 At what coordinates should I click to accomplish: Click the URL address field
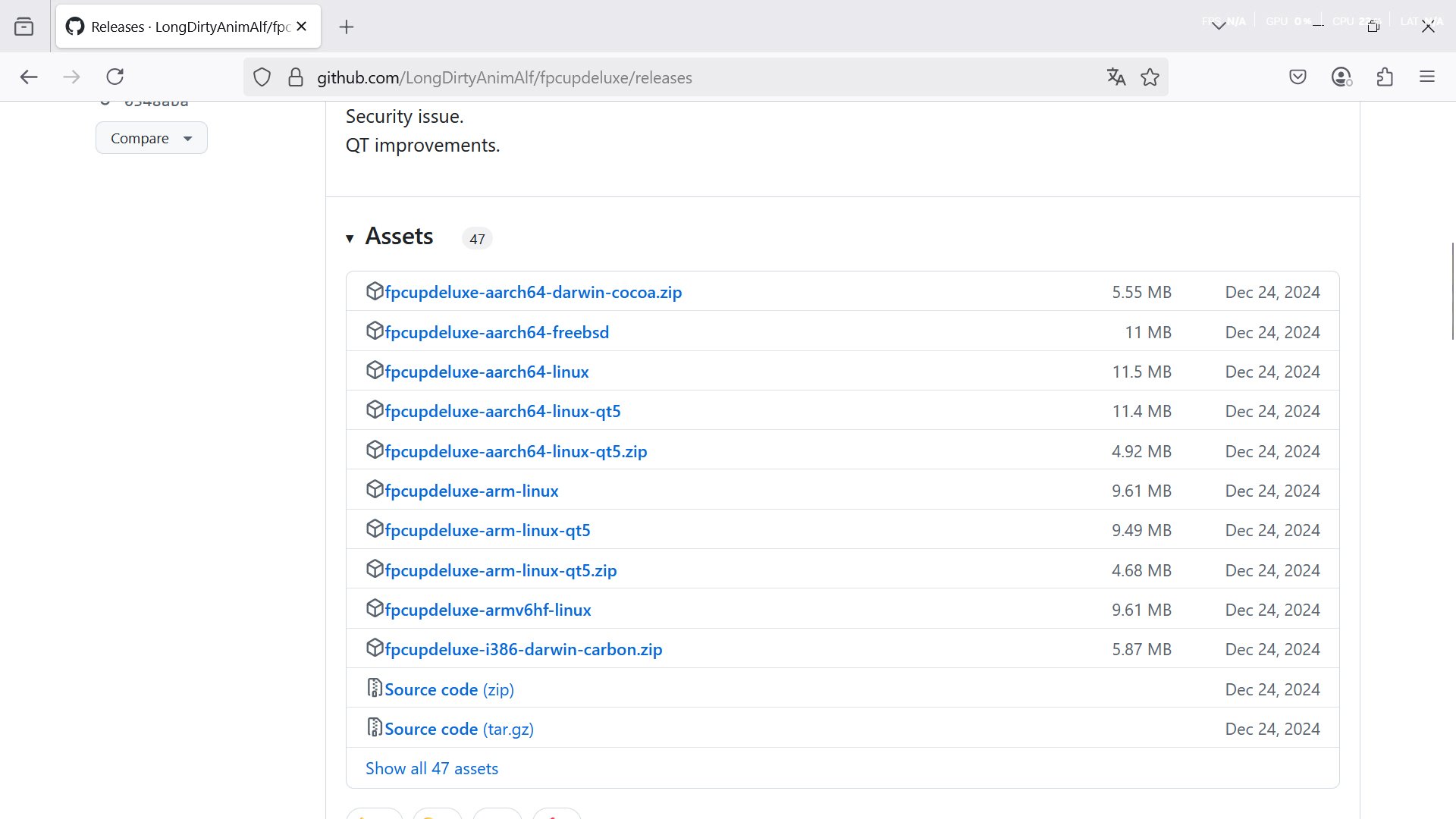[x=682, y=77]
